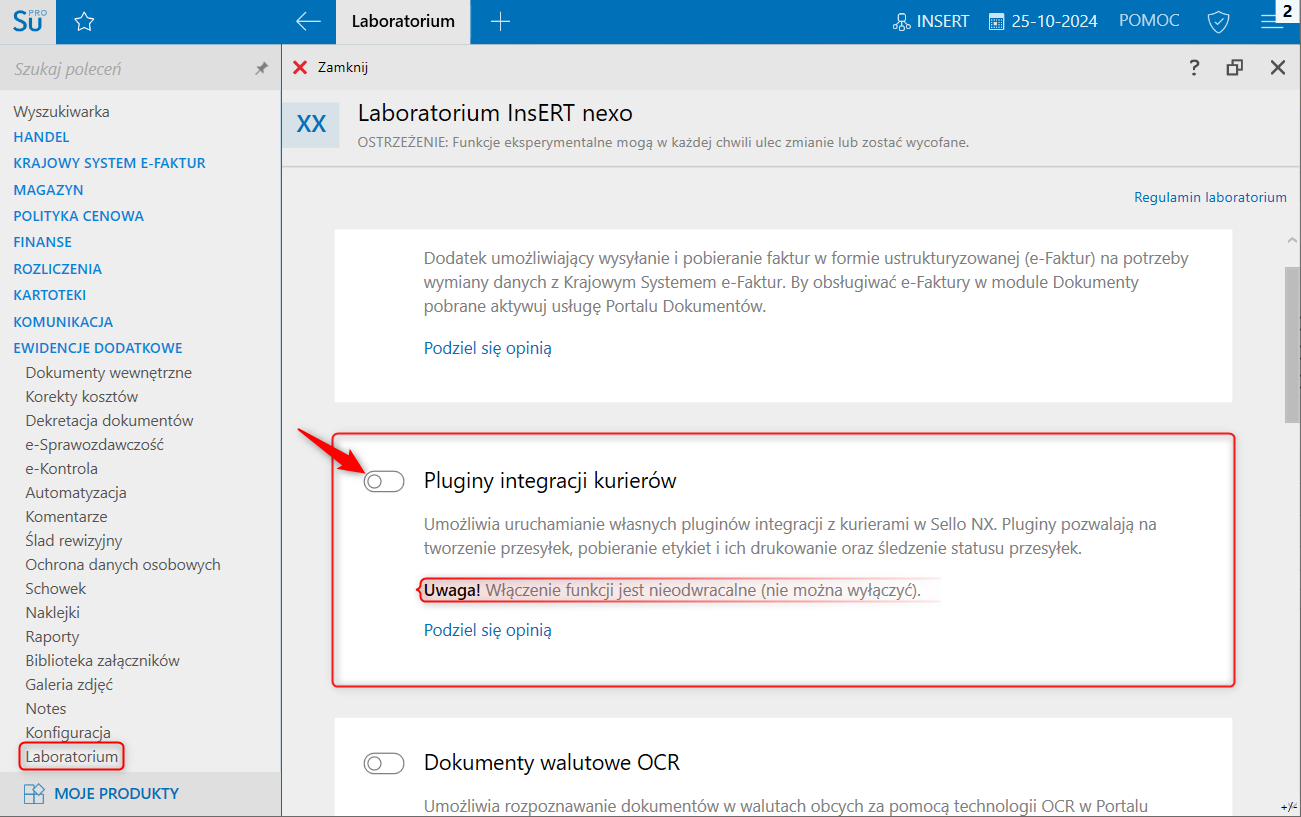1301x817 pixels.
Task: Expand the FINANSE section
Action: click(42, 242)
